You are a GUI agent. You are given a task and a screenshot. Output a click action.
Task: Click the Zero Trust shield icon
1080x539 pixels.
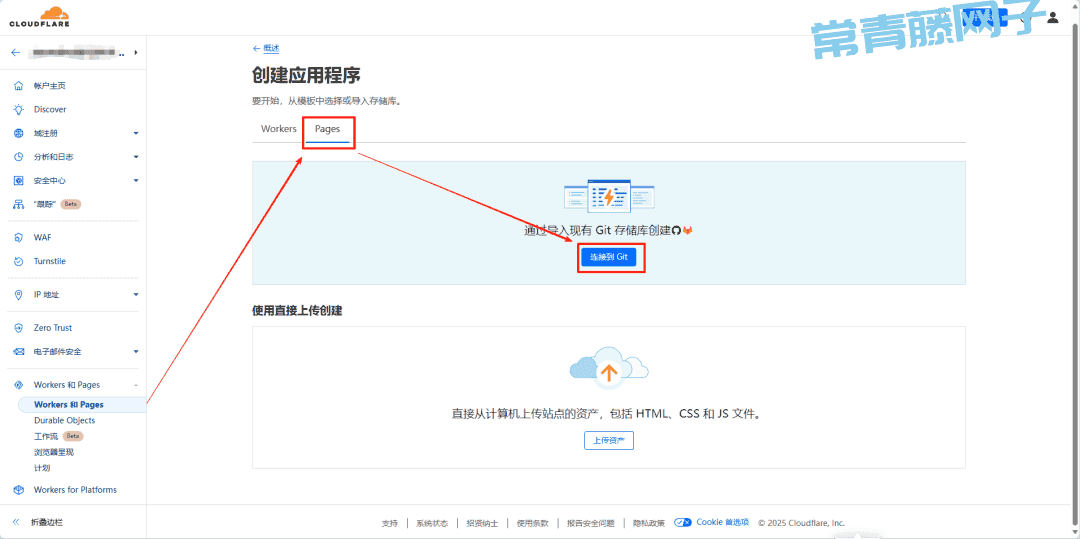point(19,328)
